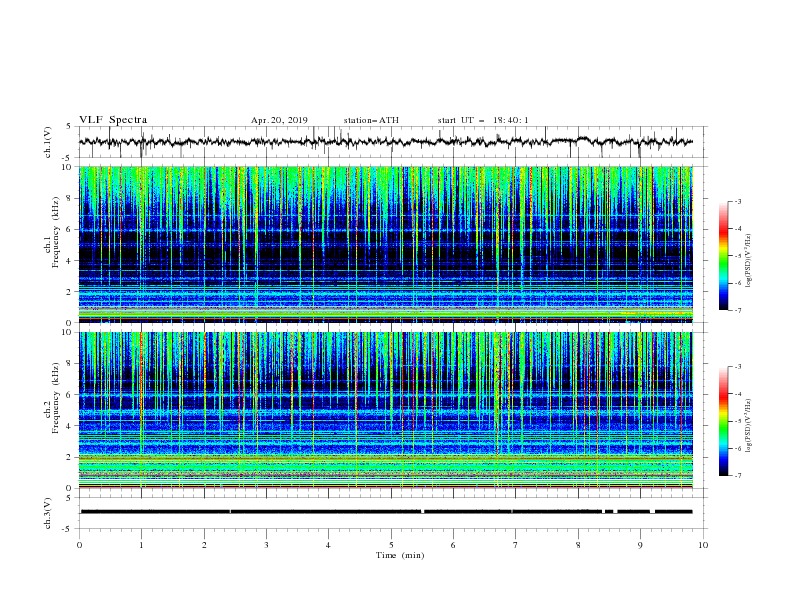Click time axis tick label '2'
The width and height of the screenshot is (792, 612).
[204, 545]
